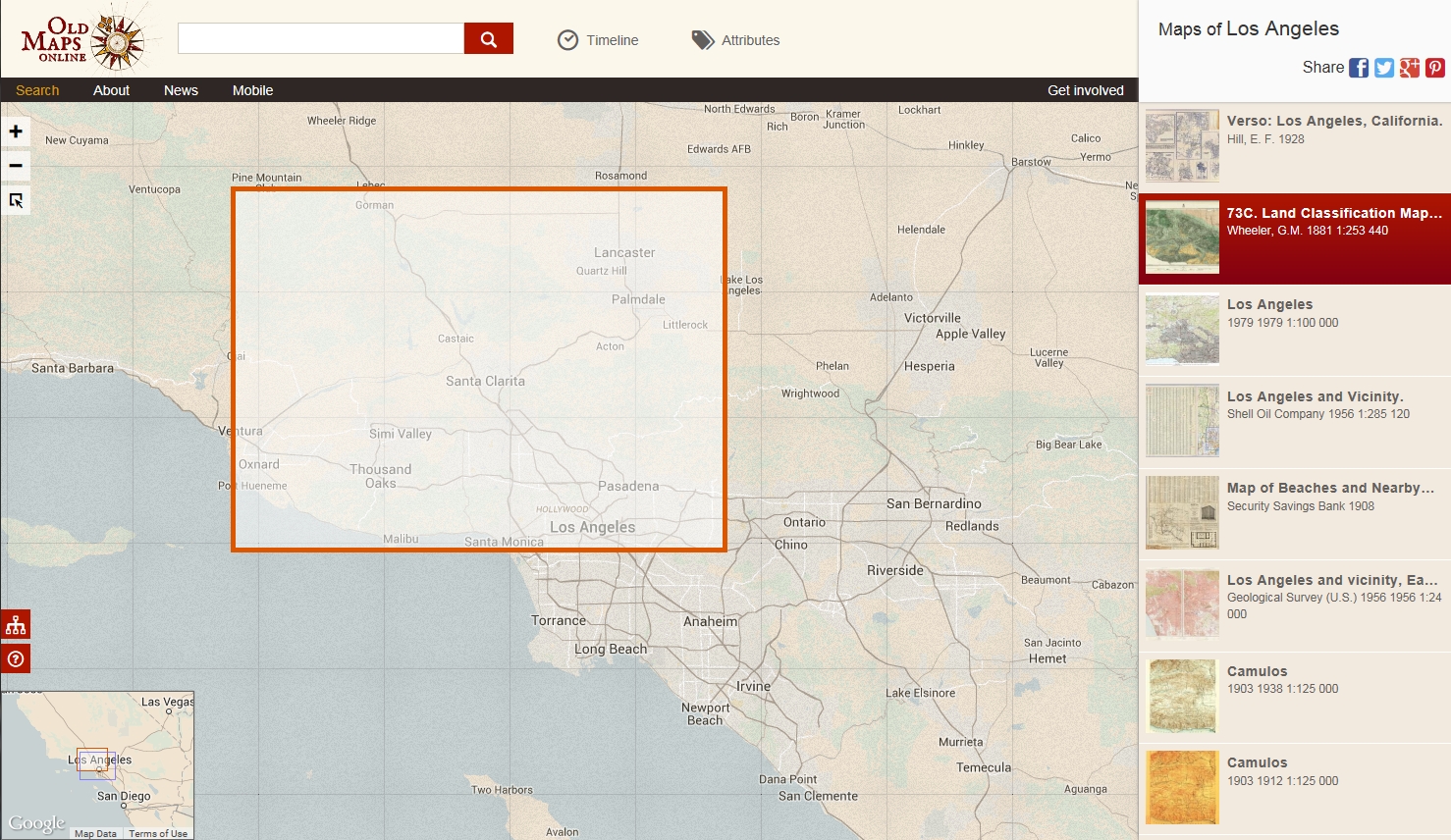
Task: Open the News section
Action: [x=181, y=89]
